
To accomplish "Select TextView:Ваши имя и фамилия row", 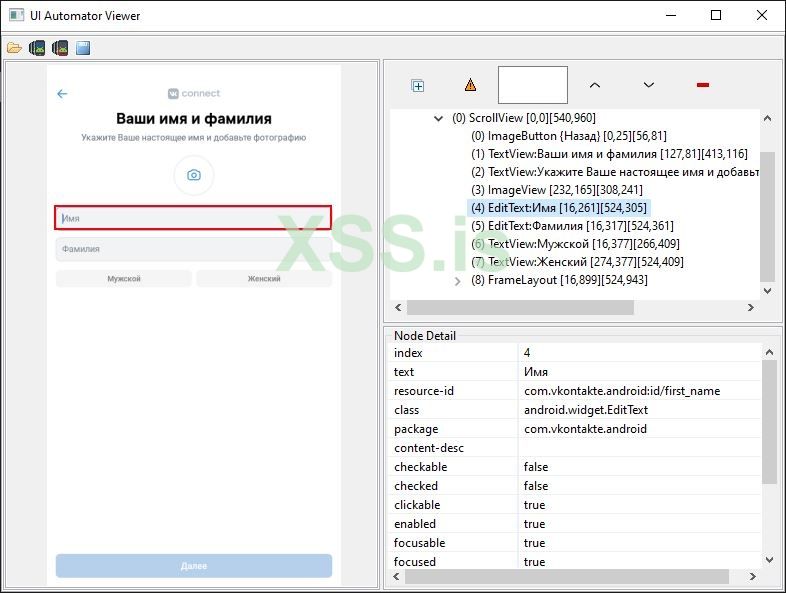I will tap(609, 154).
